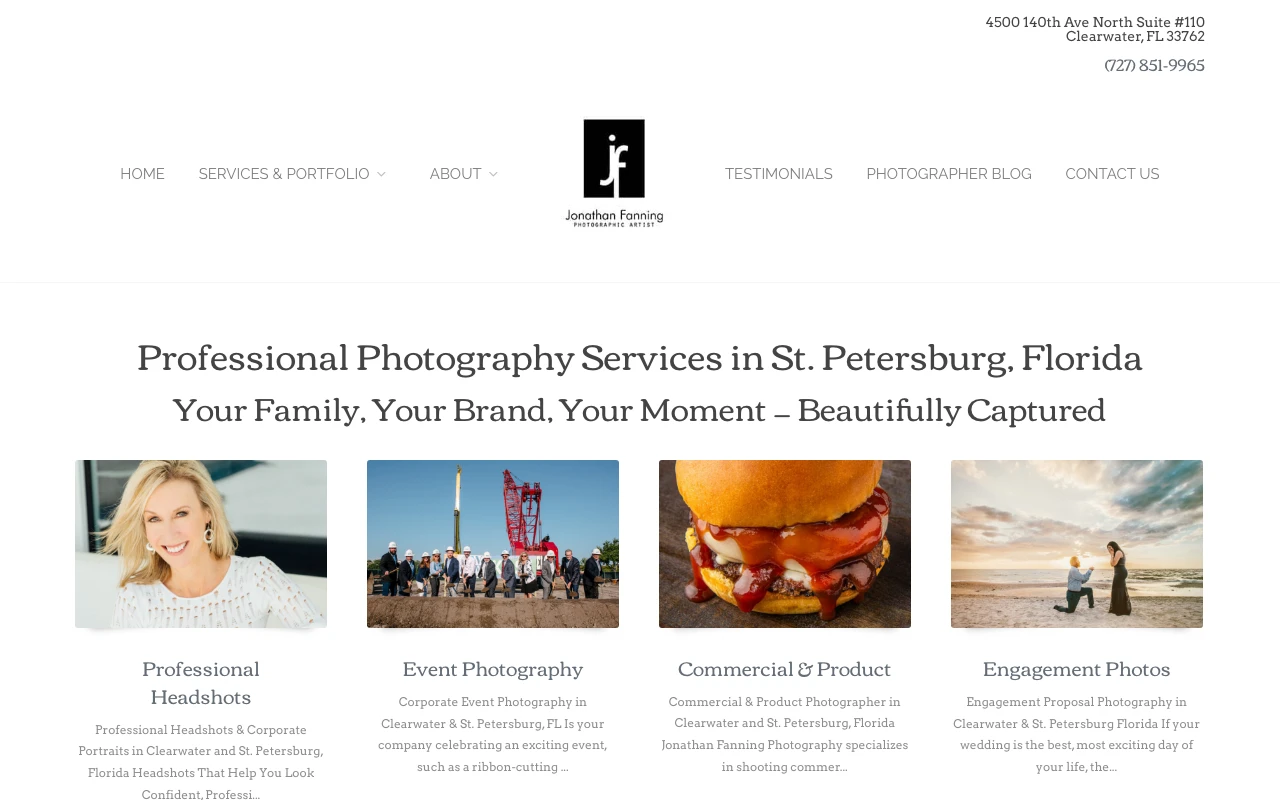Open the Home menu item

point(142,174)
